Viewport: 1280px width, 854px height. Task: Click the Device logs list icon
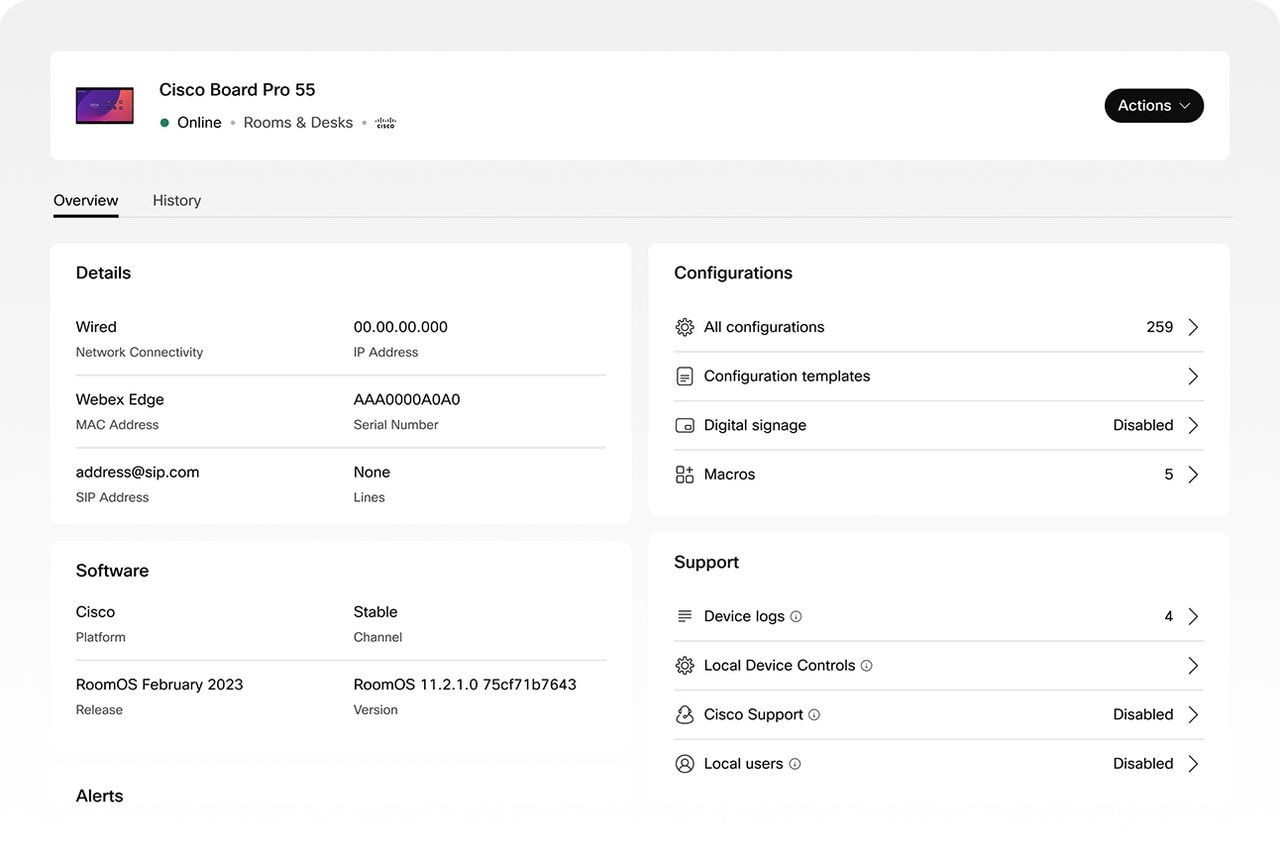pyautogui.click(x=684, y=615)
